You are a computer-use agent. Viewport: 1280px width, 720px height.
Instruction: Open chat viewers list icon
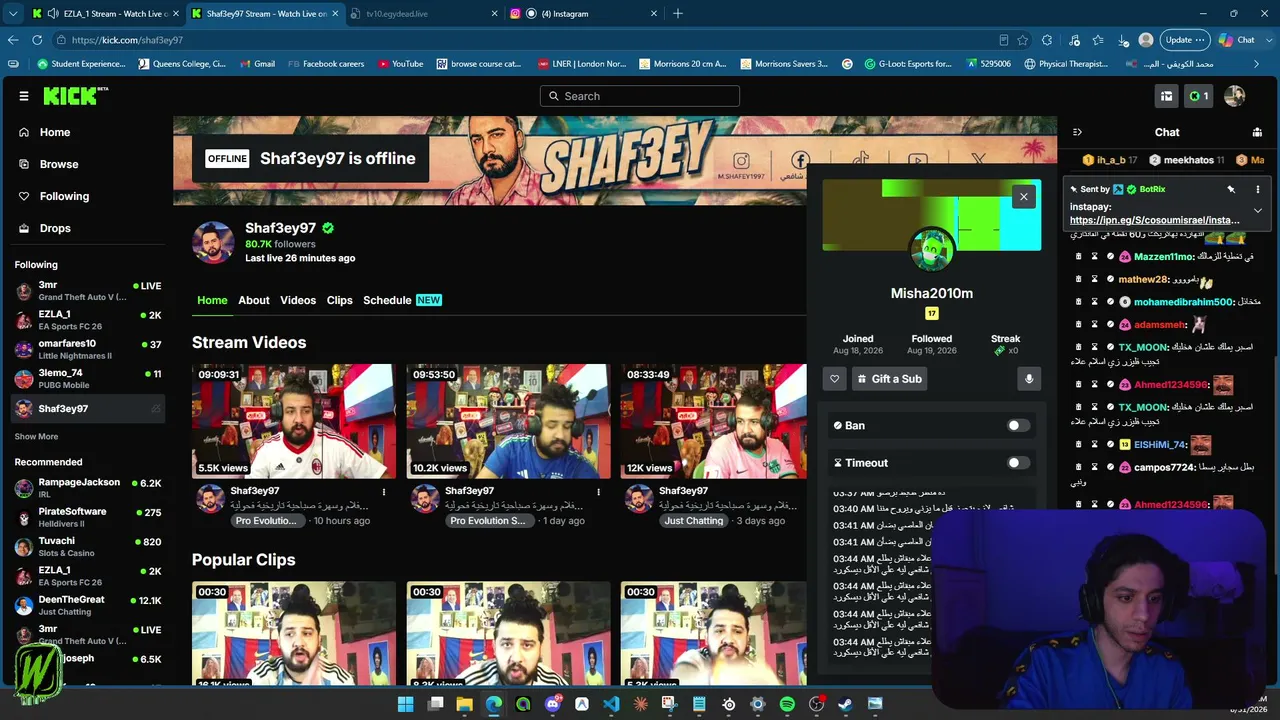coord(1257,132)
